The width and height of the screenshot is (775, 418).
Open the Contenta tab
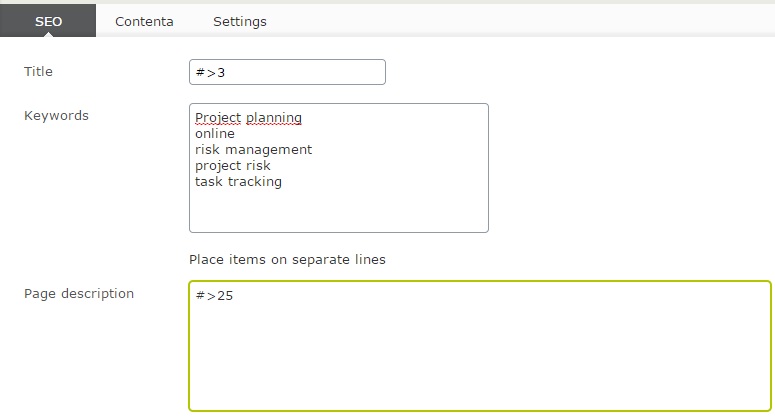(144, 21)
